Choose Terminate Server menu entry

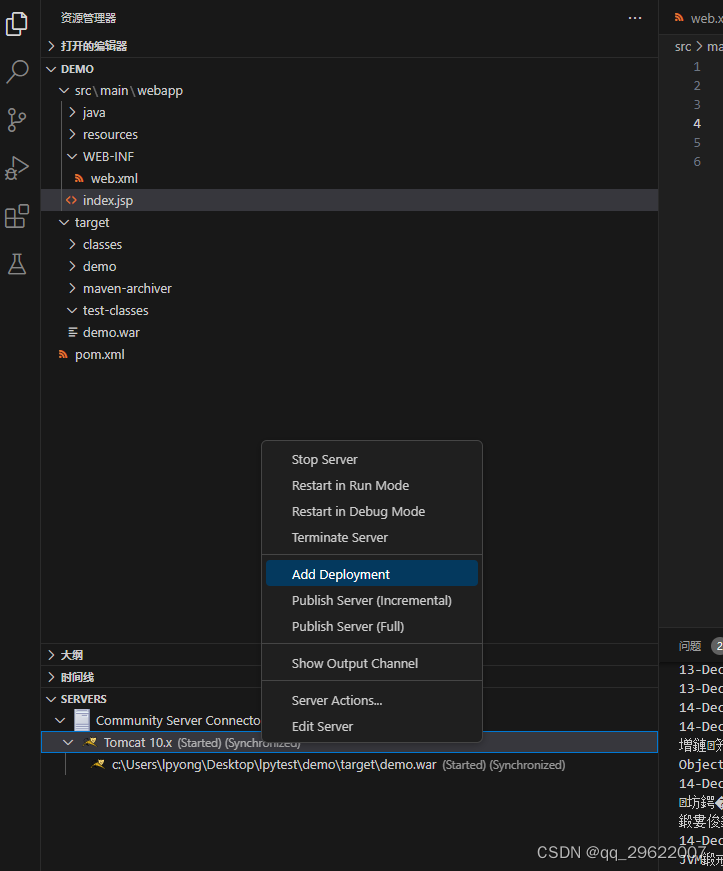(372, 538)
